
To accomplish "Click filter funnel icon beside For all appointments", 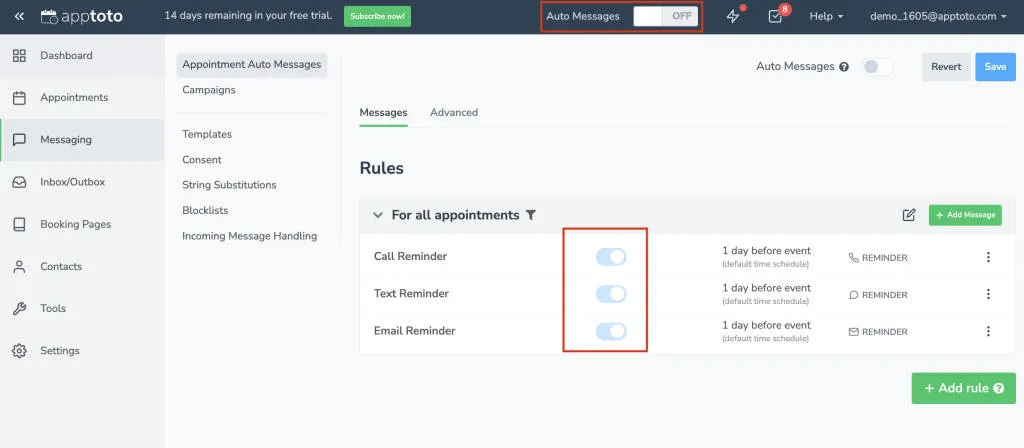I will tap(531, 215).
